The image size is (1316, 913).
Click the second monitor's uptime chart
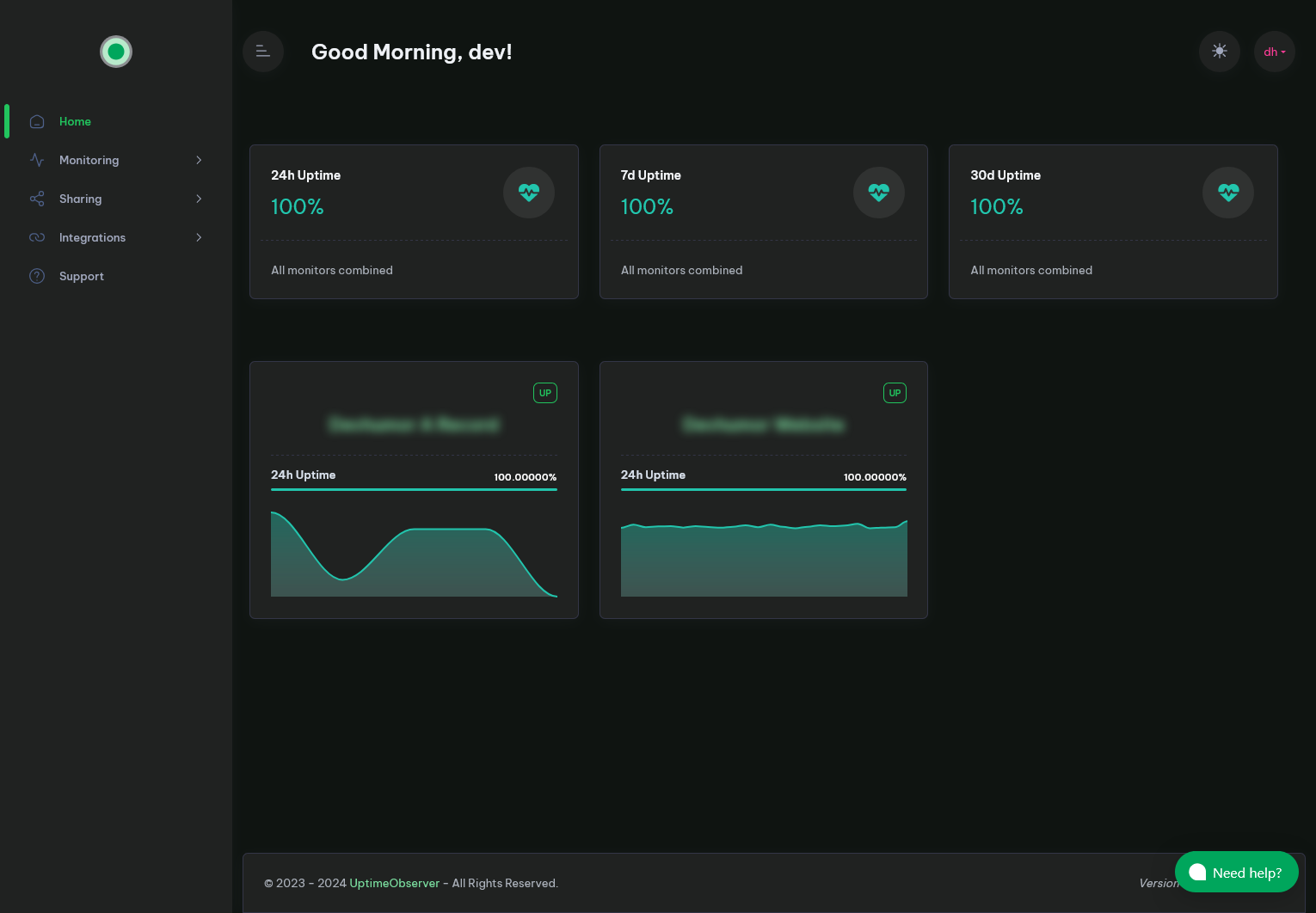(764, 559)
